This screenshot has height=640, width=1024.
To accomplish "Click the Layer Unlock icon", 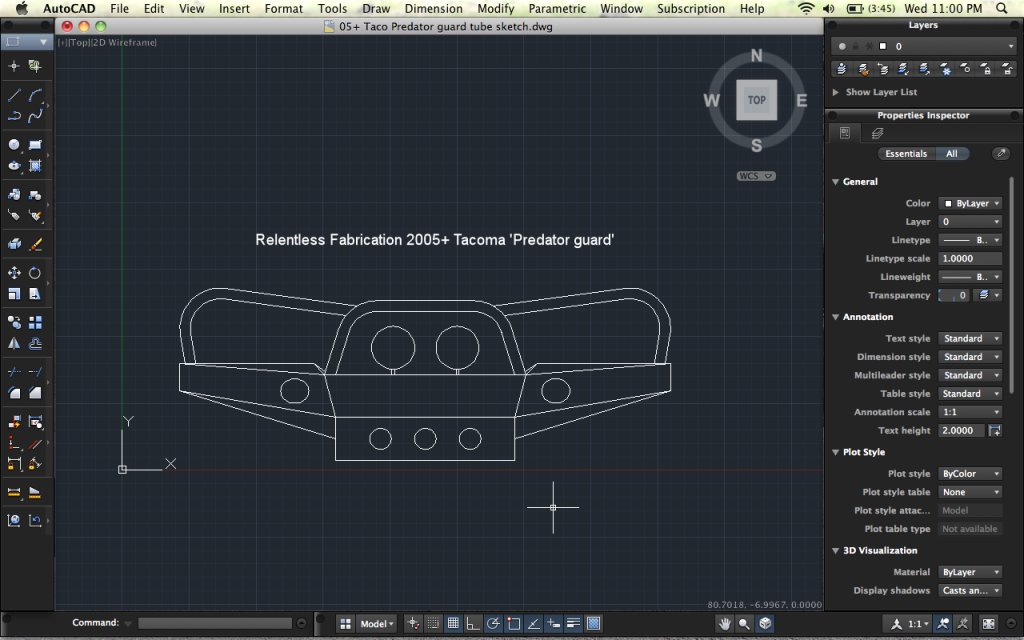I will tap(1007, 69).
